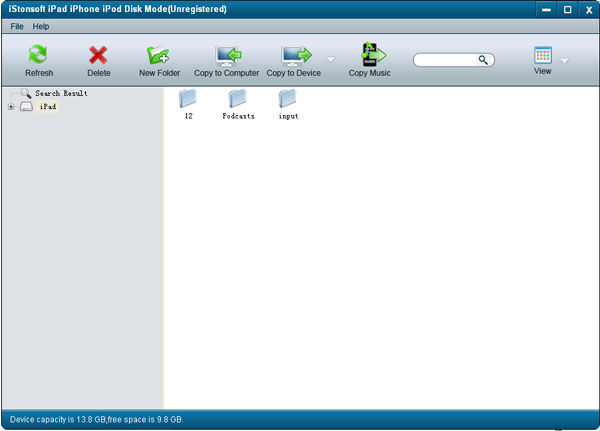600x431 pixels.
Task: Open the View dropdown arrow
Action: pos(564,60)
